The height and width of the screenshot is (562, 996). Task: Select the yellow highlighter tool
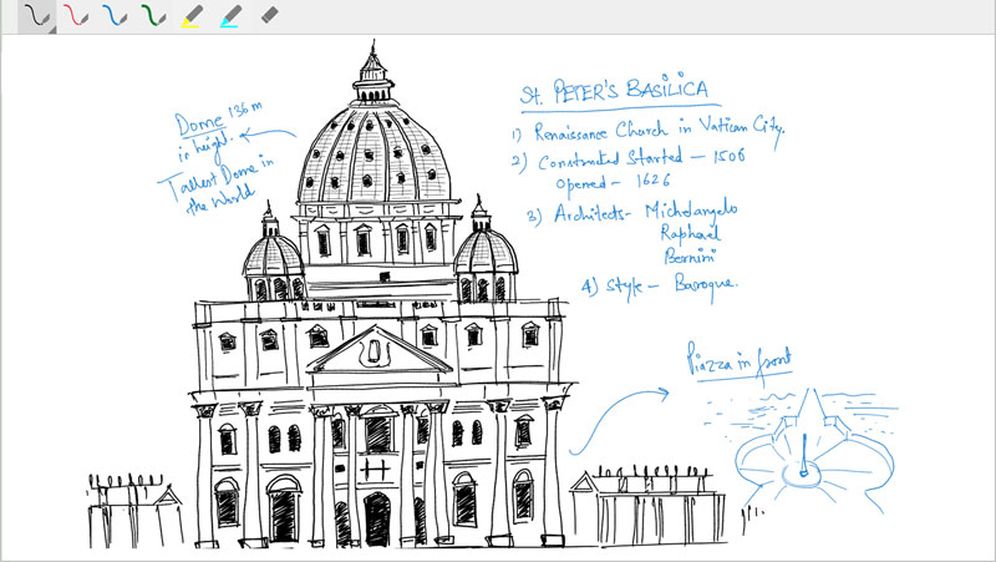click(x=192, y=16)
